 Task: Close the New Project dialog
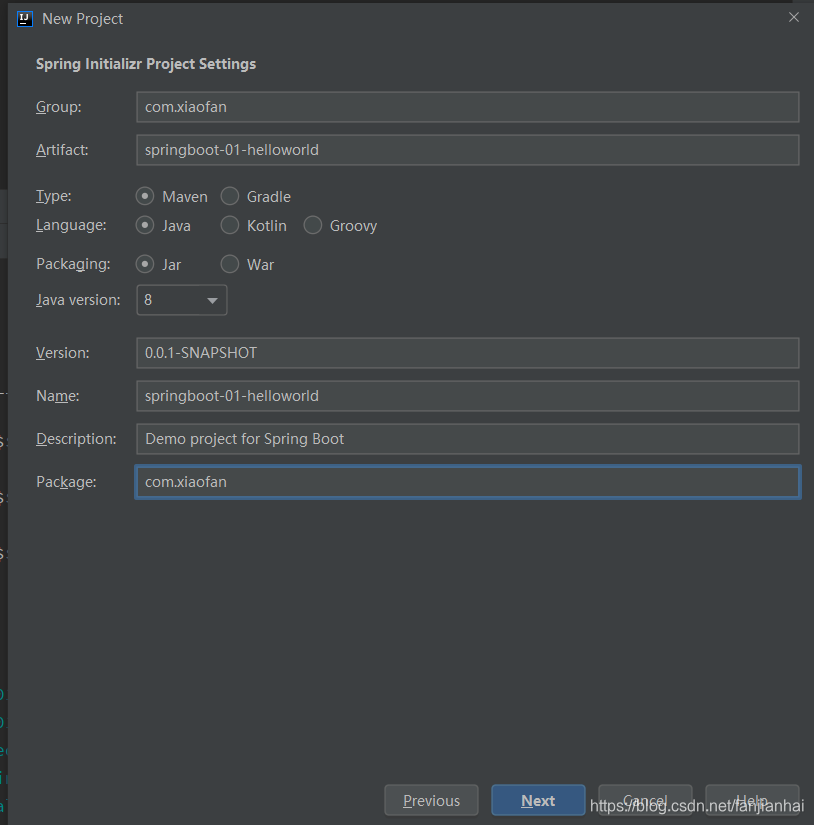click(x=793, y=17)
